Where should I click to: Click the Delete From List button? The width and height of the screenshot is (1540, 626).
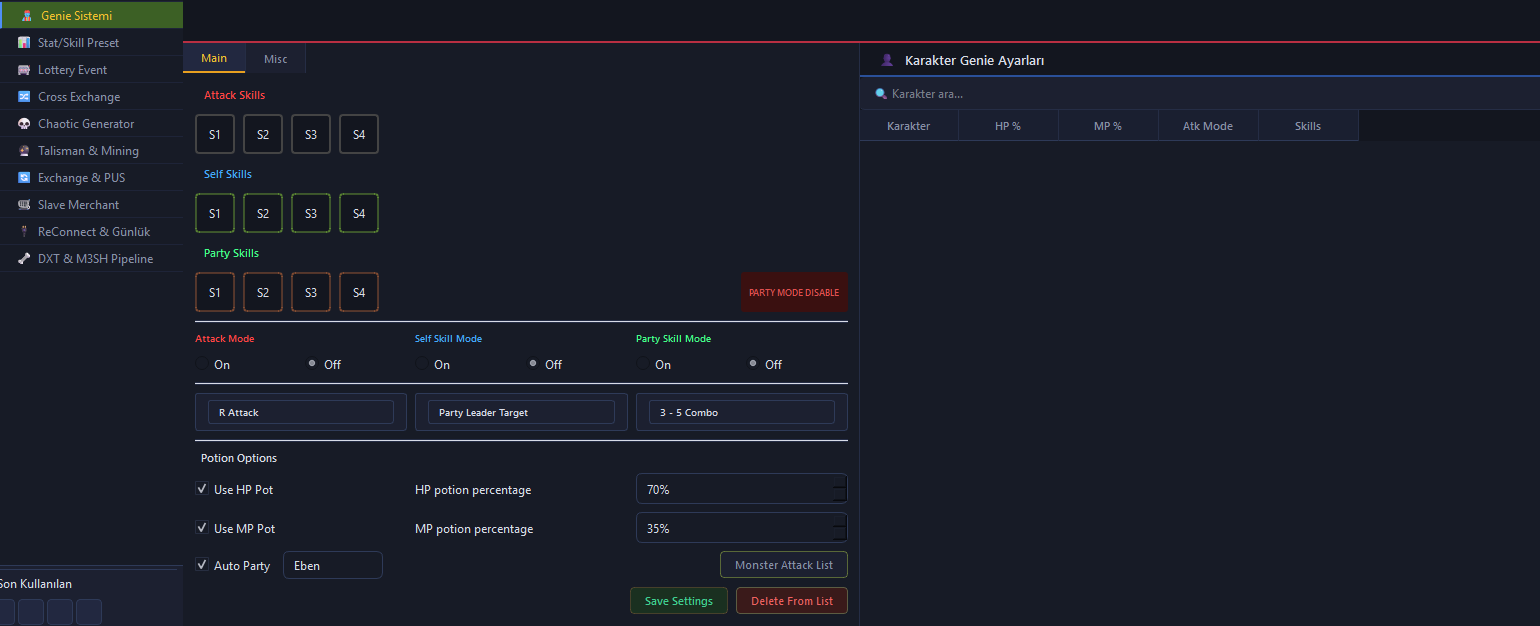(792, 601)
